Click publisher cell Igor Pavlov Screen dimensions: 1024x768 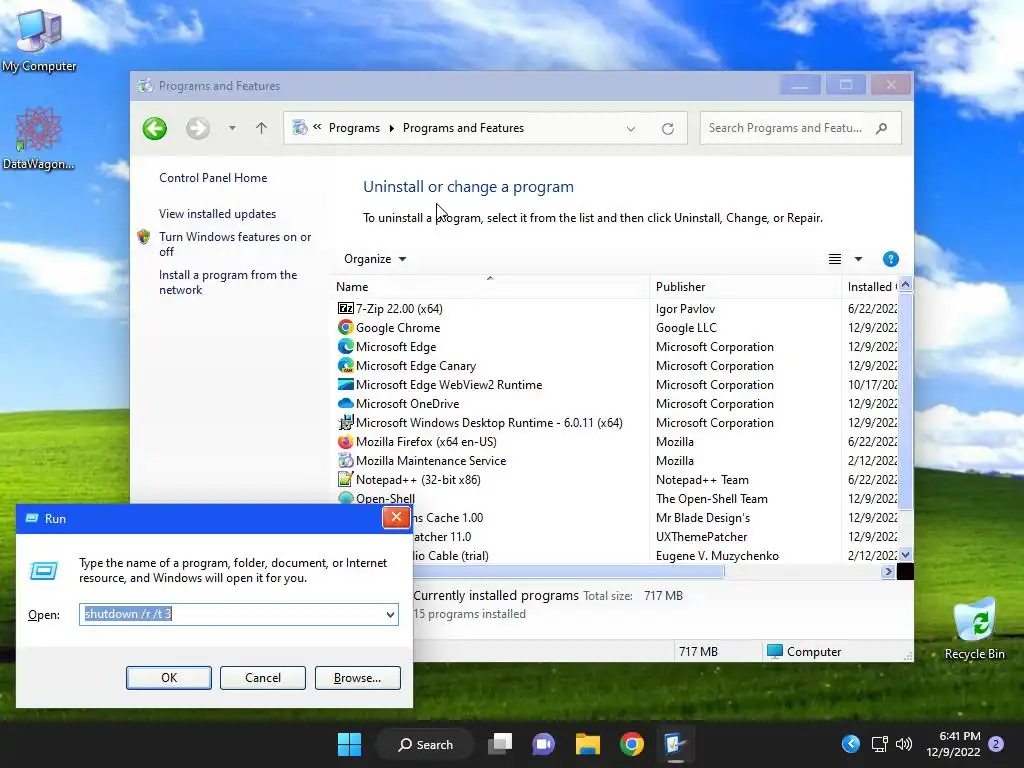coord(685,308)
